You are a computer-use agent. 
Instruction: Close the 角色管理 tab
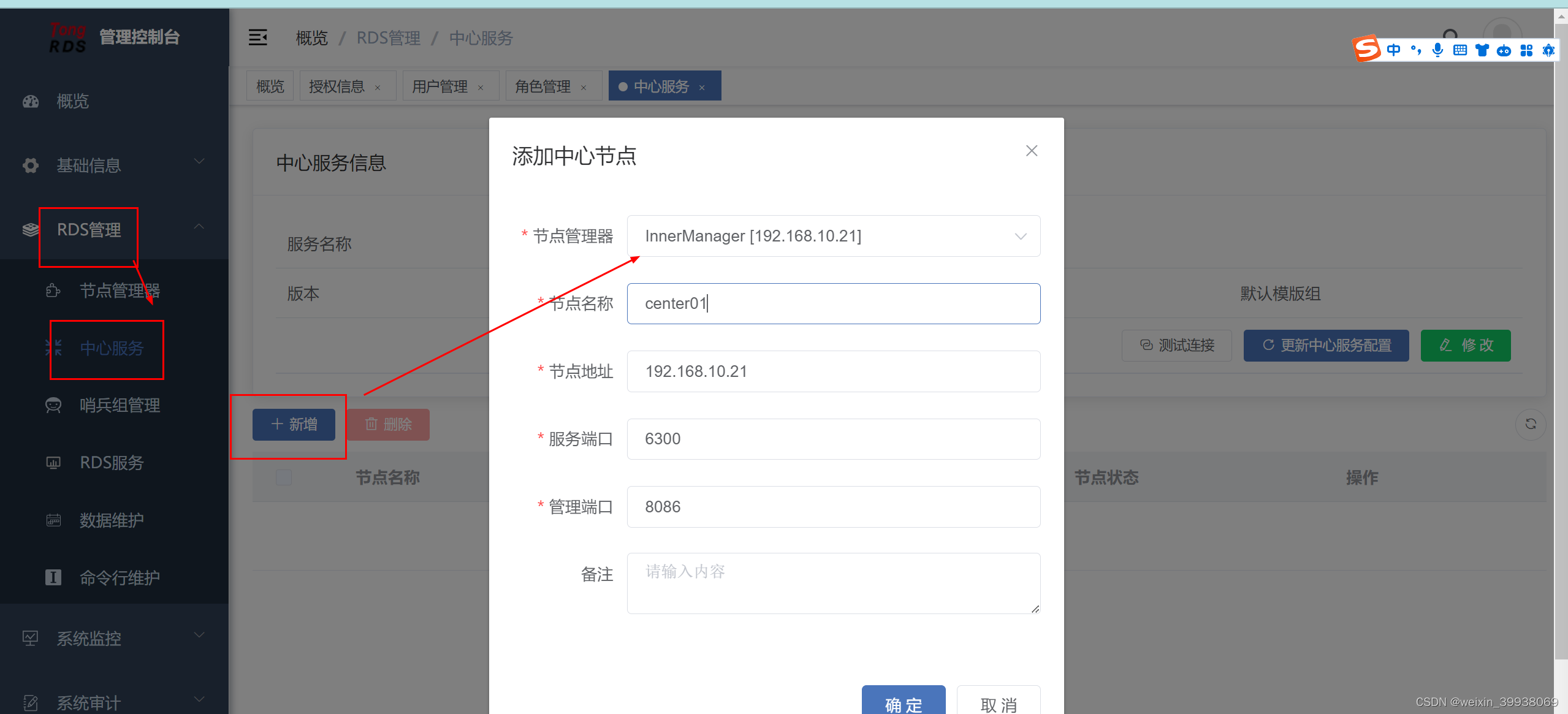(584, 88)
